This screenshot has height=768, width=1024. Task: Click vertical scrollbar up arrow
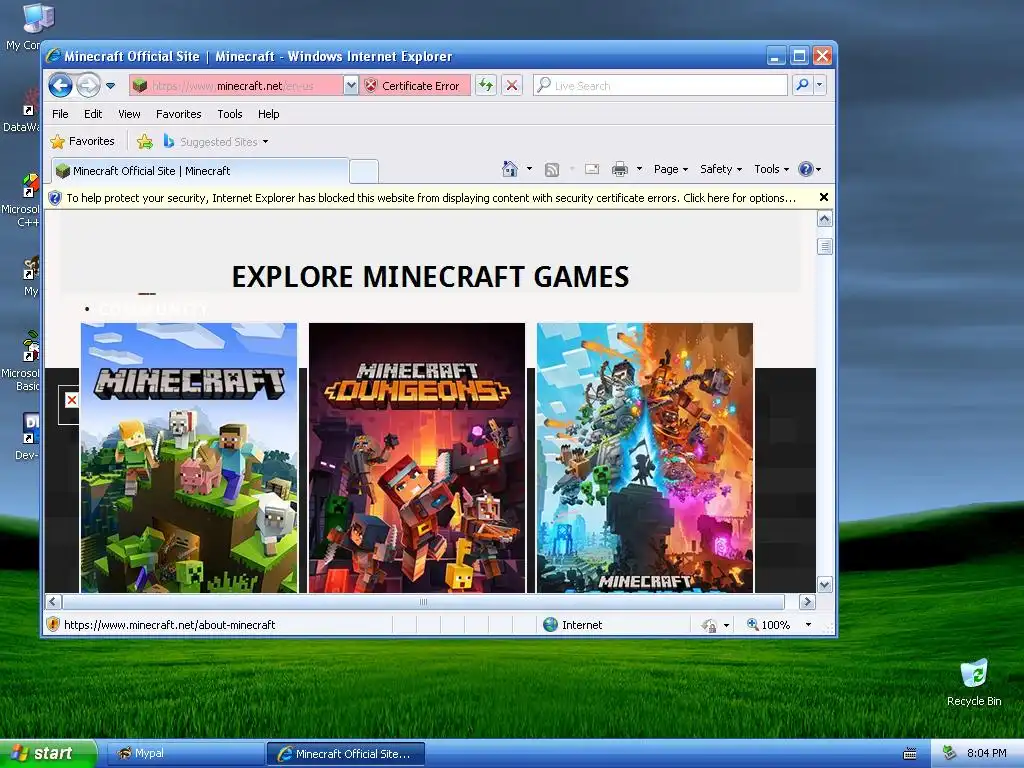coord(825,219)
